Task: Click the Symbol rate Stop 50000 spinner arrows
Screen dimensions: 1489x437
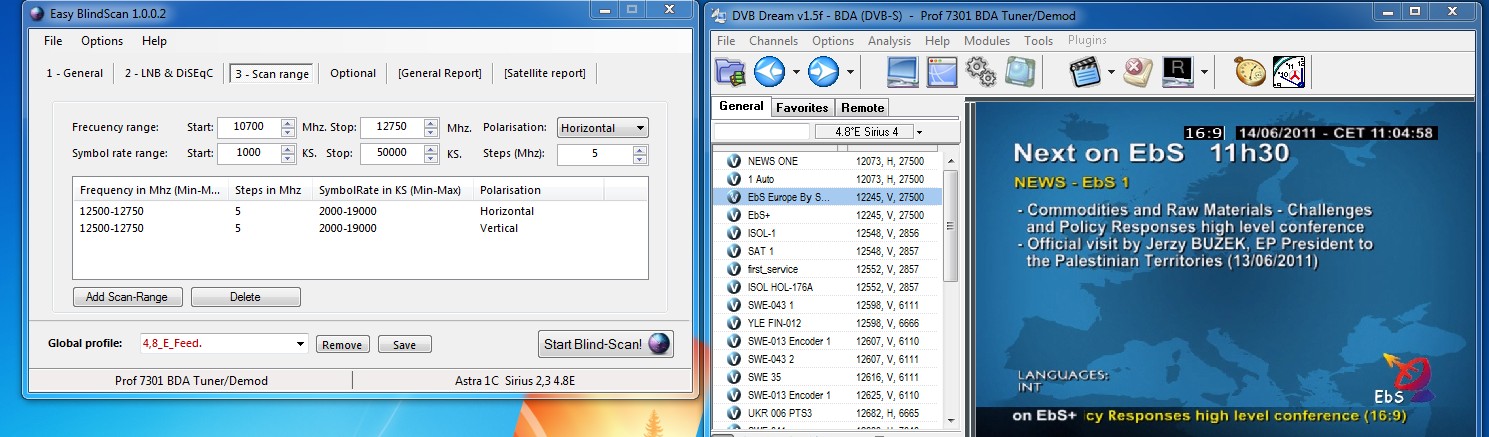Action: (x=431, y=154)
